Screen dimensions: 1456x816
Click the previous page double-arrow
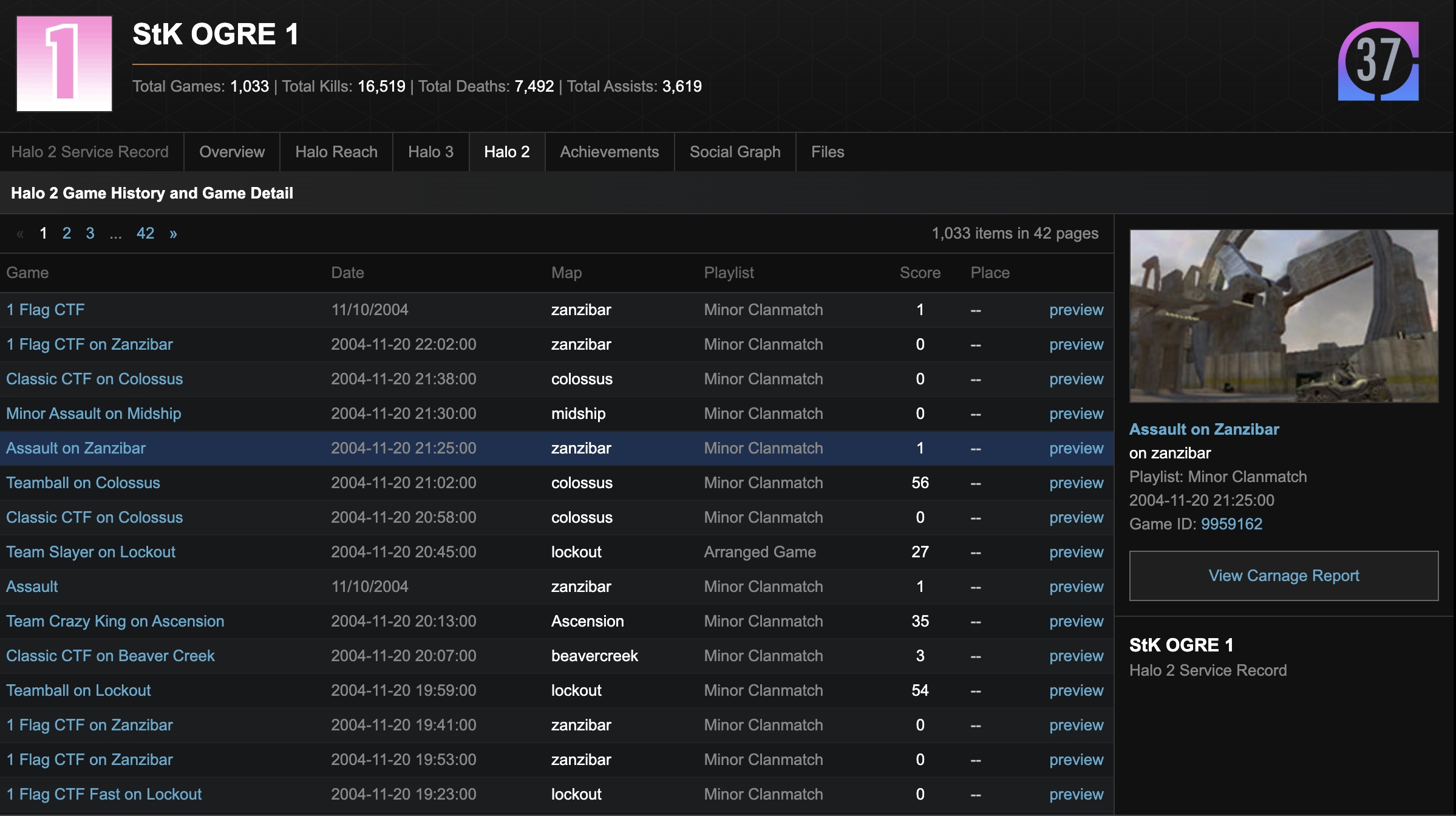[20, 234]
